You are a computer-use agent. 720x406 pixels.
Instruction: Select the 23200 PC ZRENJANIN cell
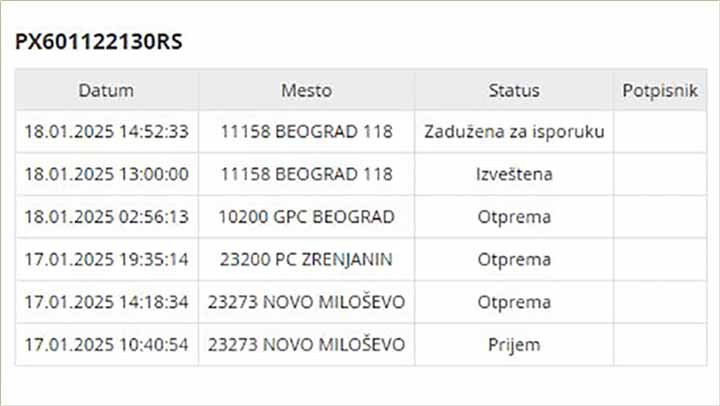pyautogui.click(x=306, y=260)
